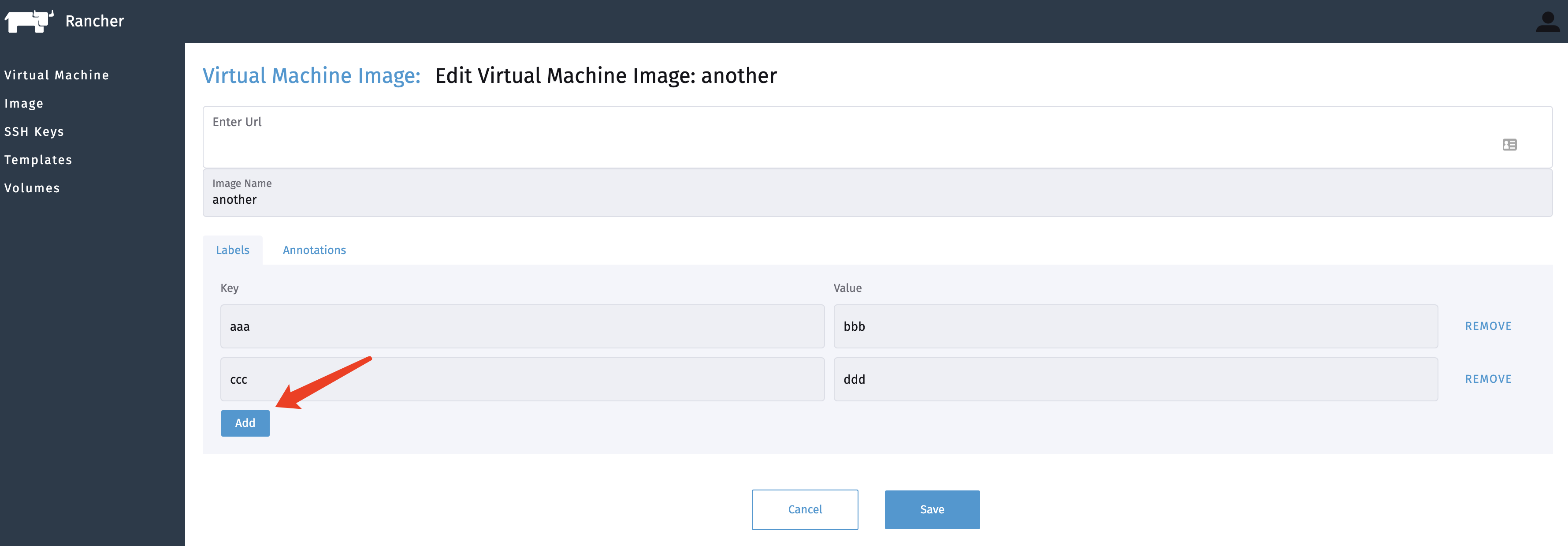Click the Value column label

click(847, 288)
